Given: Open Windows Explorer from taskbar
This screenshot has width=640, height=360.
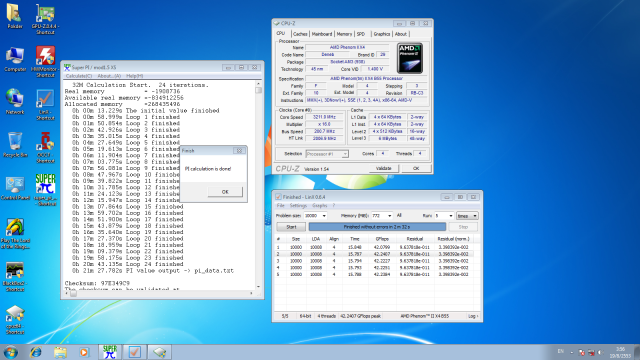Looking at the screenshot, I should point(60,352).
